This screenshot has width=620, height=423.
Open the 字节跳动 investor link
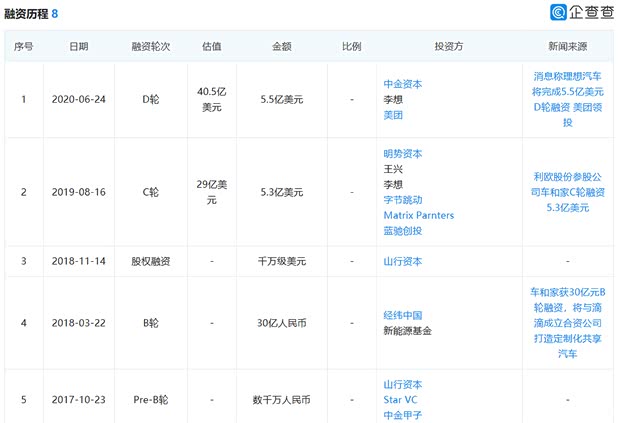403,200
